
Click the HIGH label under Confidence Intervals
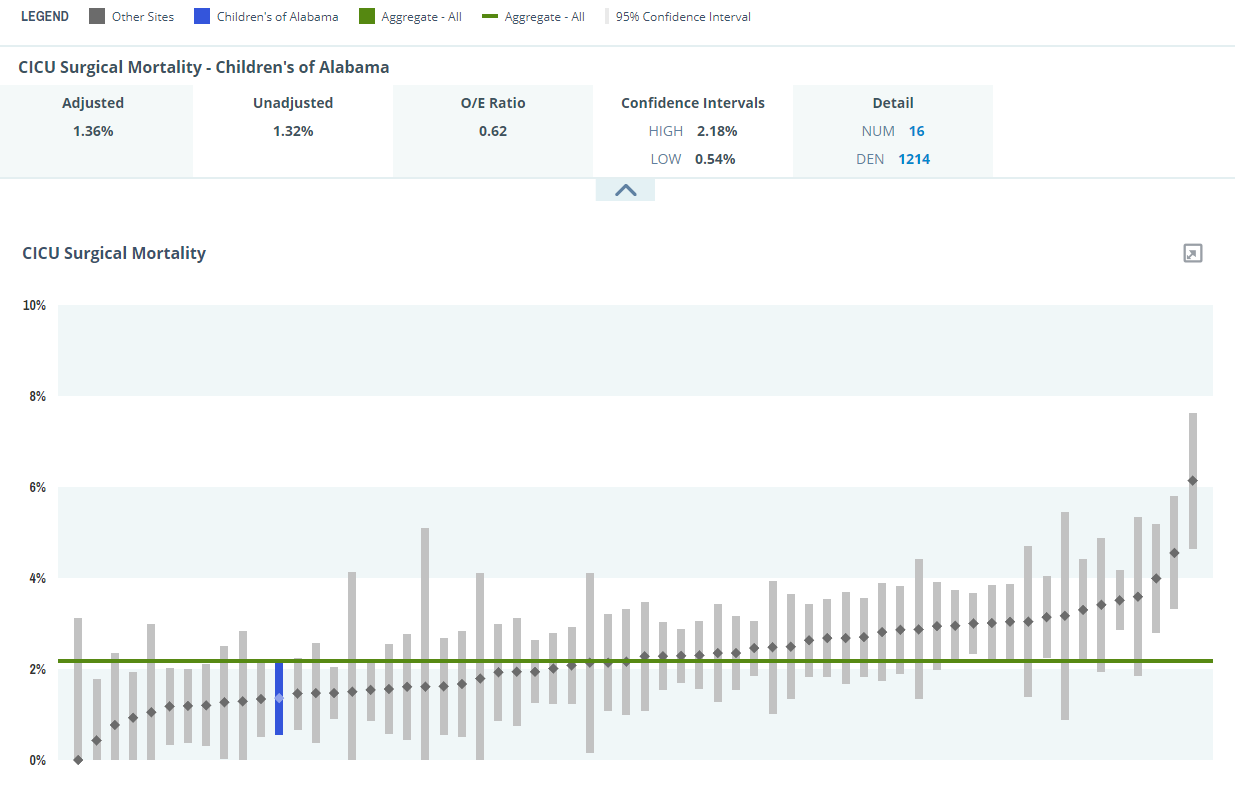[x=666, y=131]
